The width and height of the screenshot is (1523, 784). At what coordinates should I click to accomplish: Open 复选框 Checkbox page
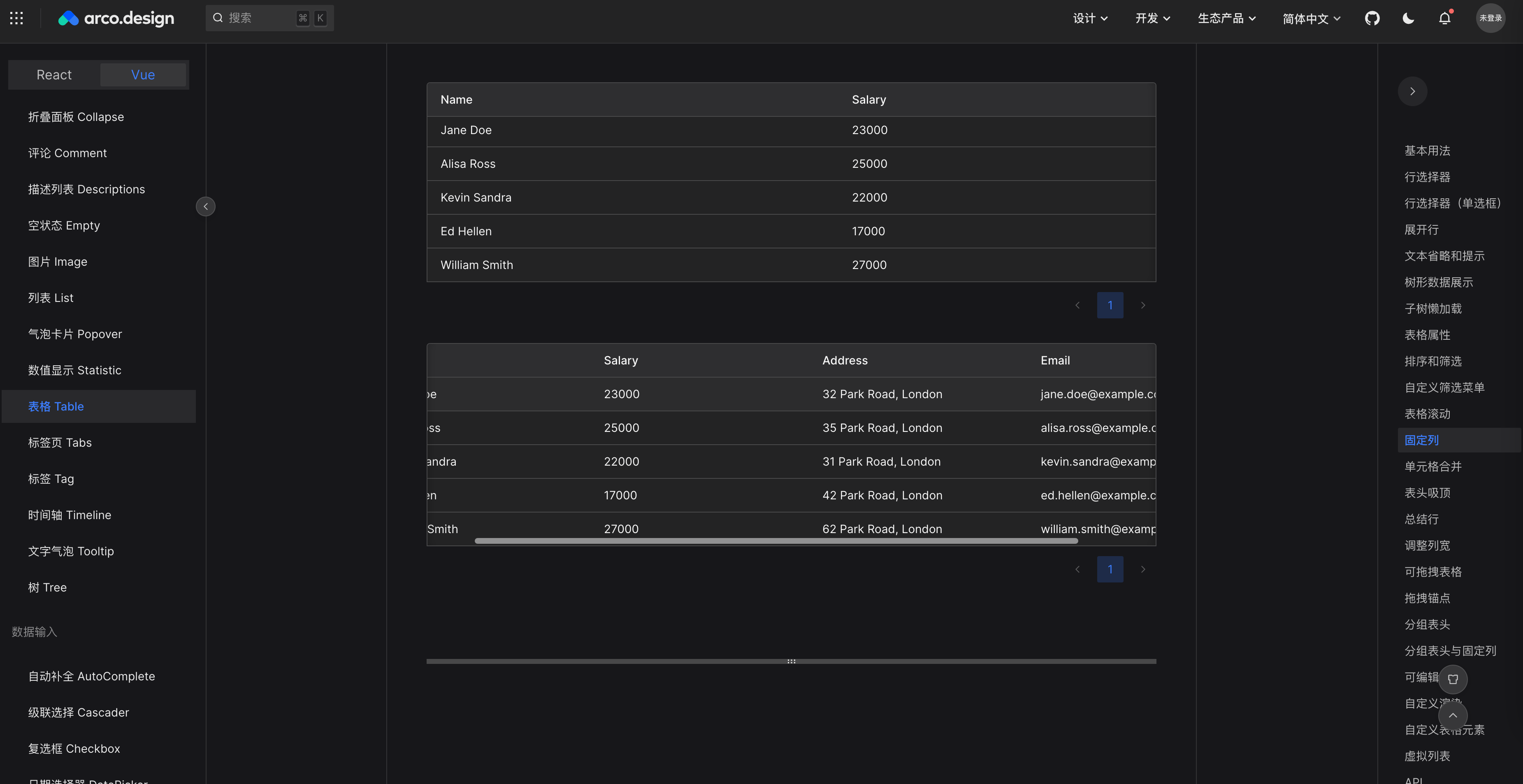(99, 749)
